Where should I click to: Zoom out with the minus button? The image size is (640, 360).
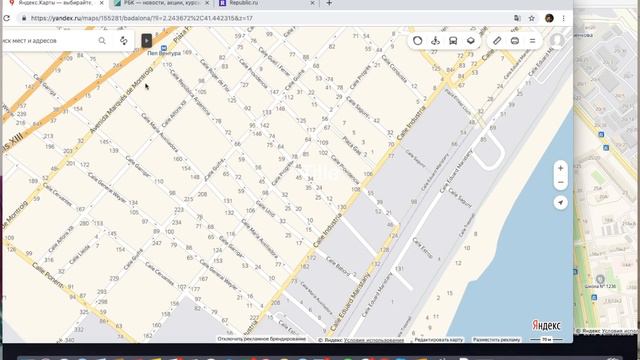[x=560, y=182]
